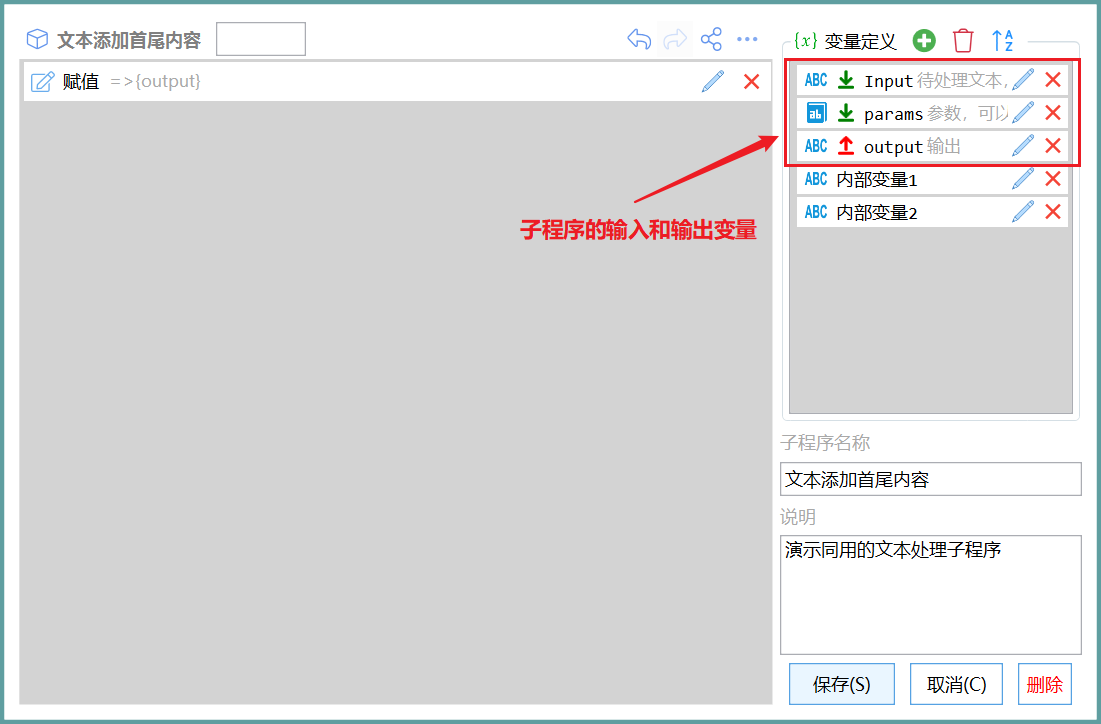Remove the params variable
This screenshot has width=1101, height=724.
coord(1053,112)
